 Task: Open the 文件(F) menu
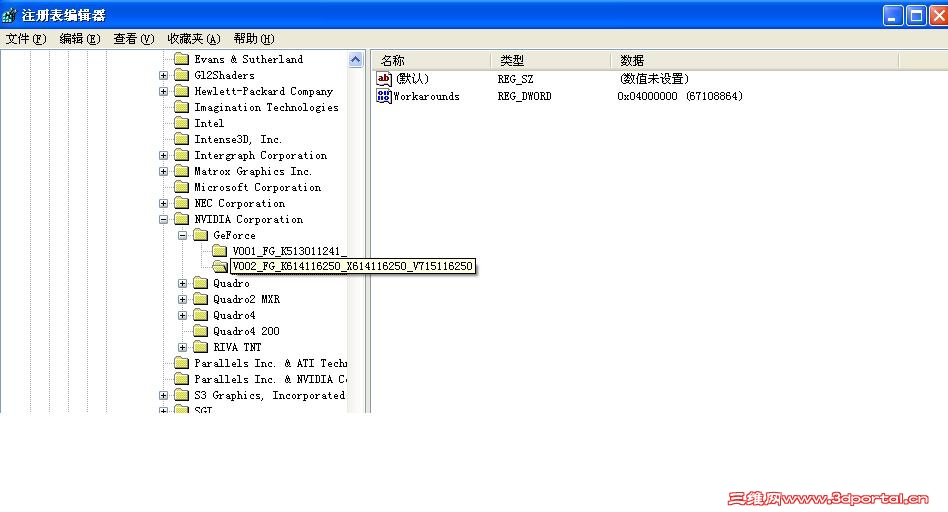[26, 39]
